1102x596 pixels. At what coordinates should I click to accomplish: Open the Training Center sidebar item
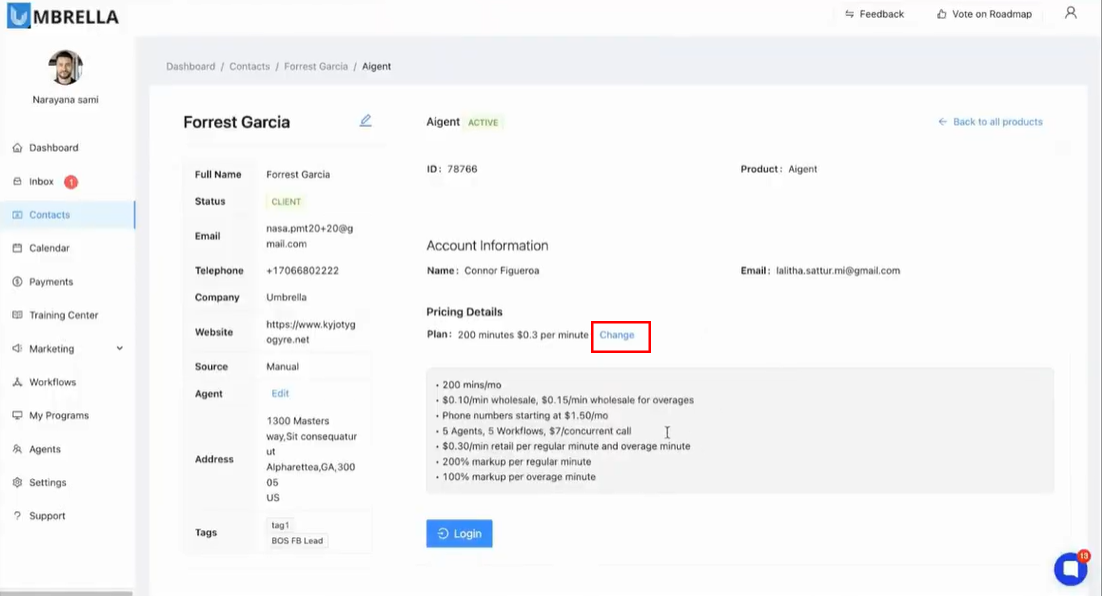click(63, 315)
